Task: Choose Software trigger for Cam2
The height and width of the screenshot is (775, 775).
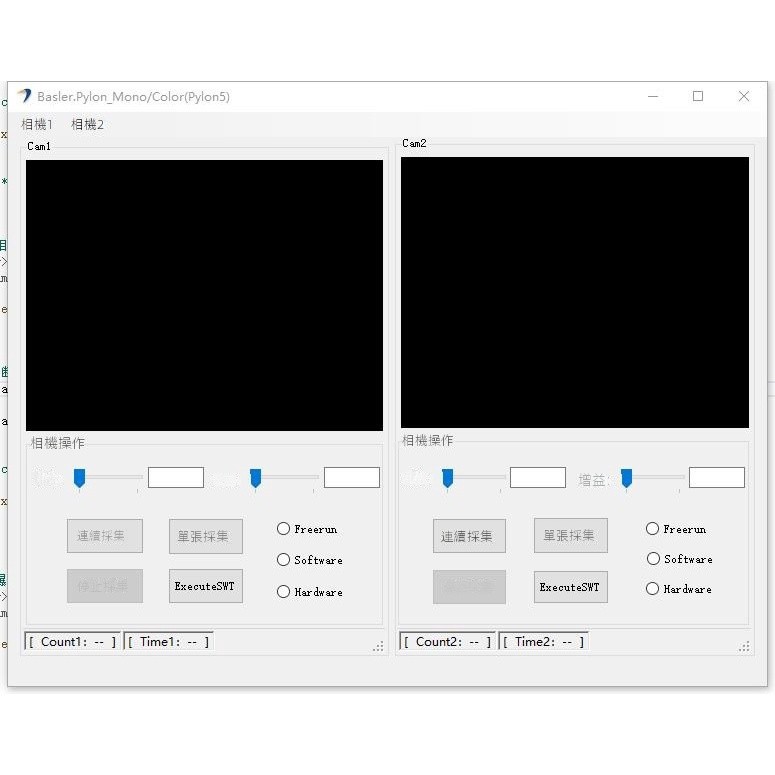Action: click(x=653, y=559)
